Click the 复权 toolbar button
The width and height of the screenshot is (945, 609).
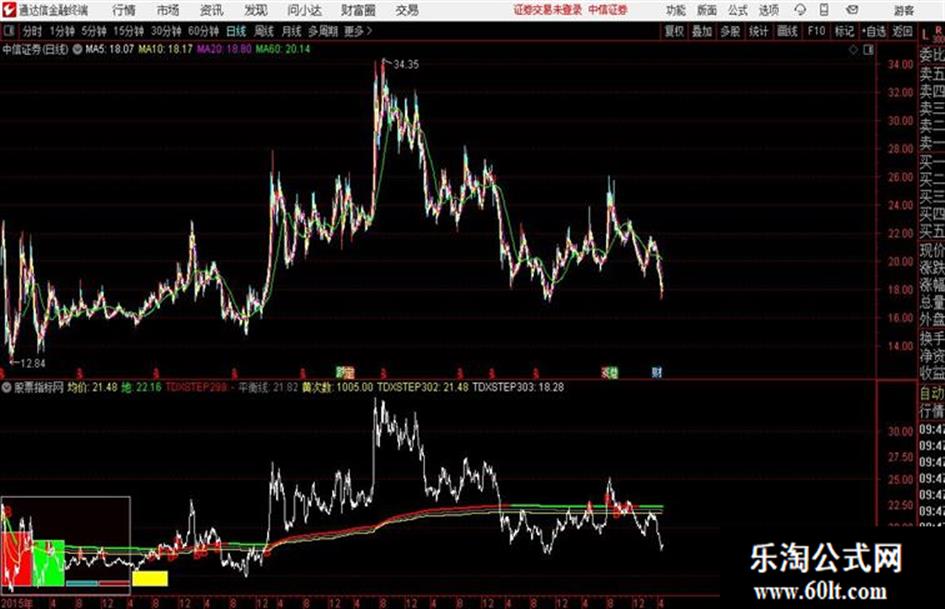pos(674,31)
